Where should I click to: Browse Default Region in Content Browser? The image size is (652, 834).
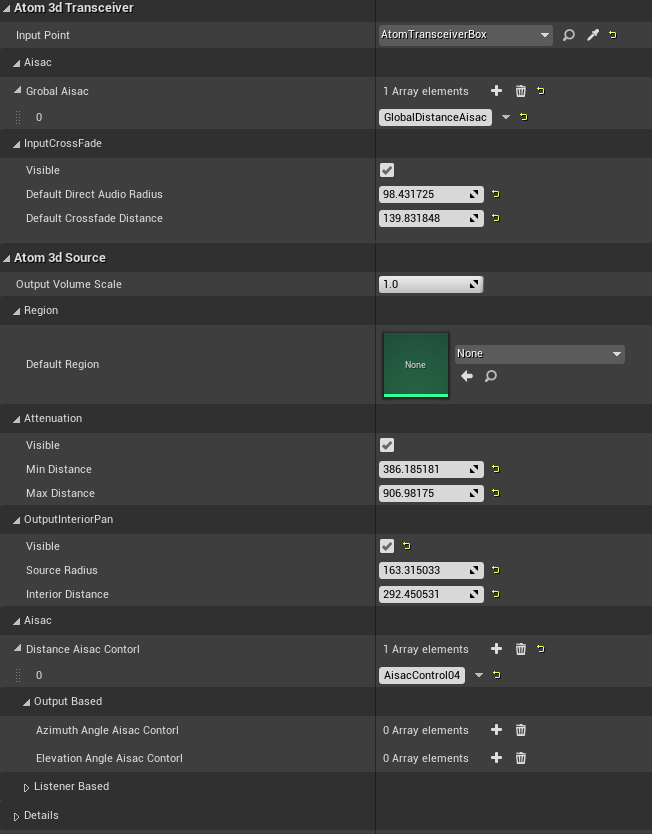[491, 376]
